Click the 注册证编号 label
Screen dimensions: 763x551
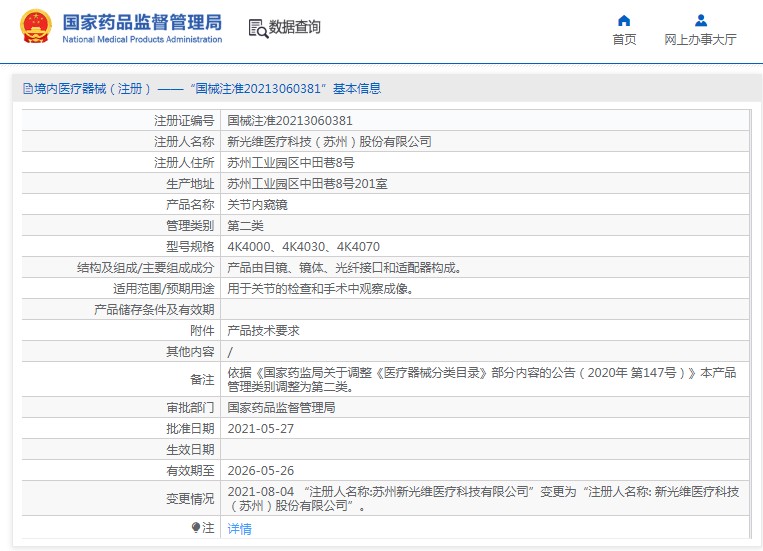[x=184, y=121]
